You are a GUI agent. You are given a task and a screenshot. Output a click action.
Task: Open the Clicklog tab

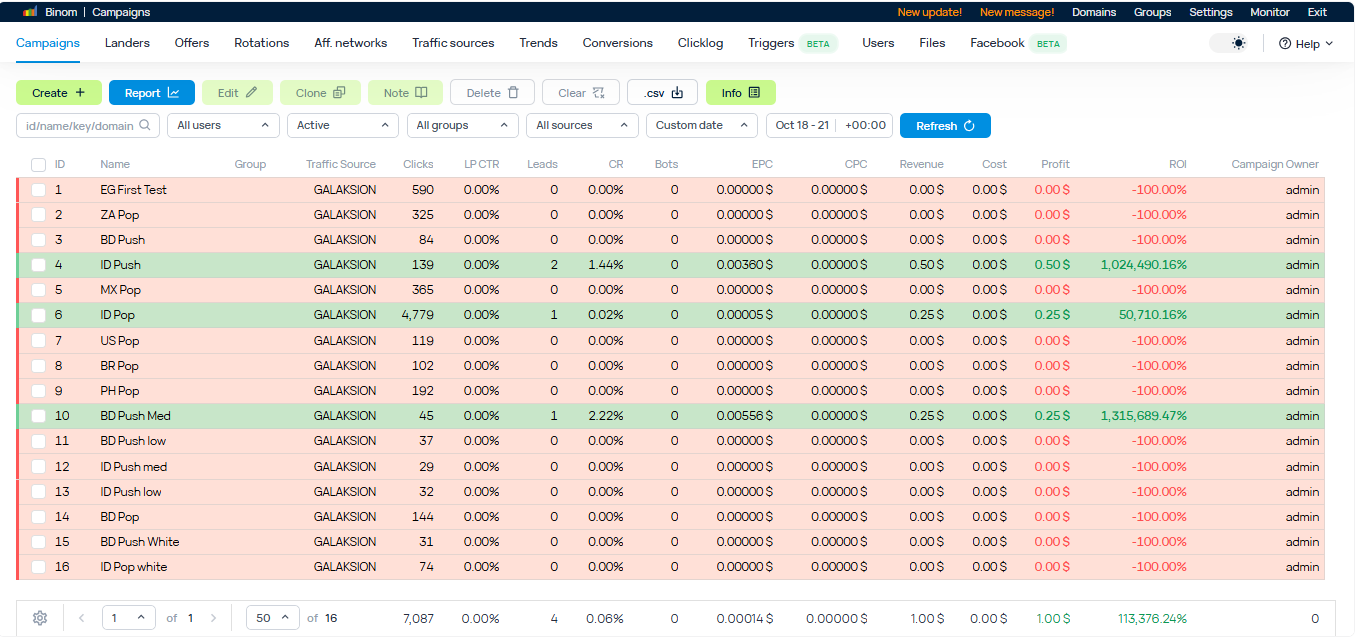coord(700,43)
